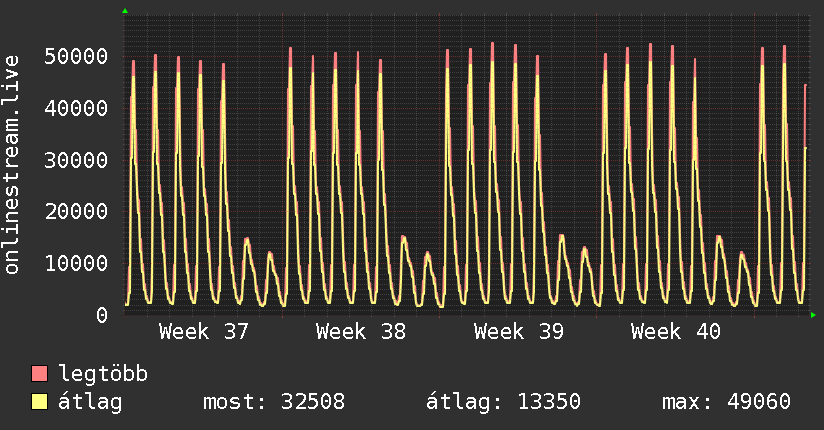Viewport: 824px width, 430px height.
Task: Click the 20000 y-axis tick label
Action: pos(76,211)
